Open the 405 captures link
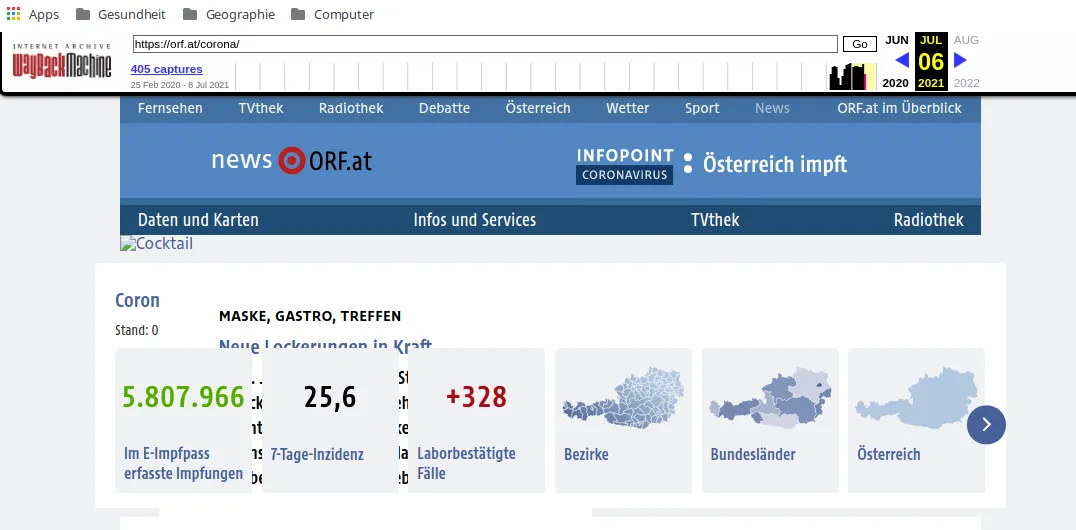The image size is (1076, 530). [x=167, y=69]
